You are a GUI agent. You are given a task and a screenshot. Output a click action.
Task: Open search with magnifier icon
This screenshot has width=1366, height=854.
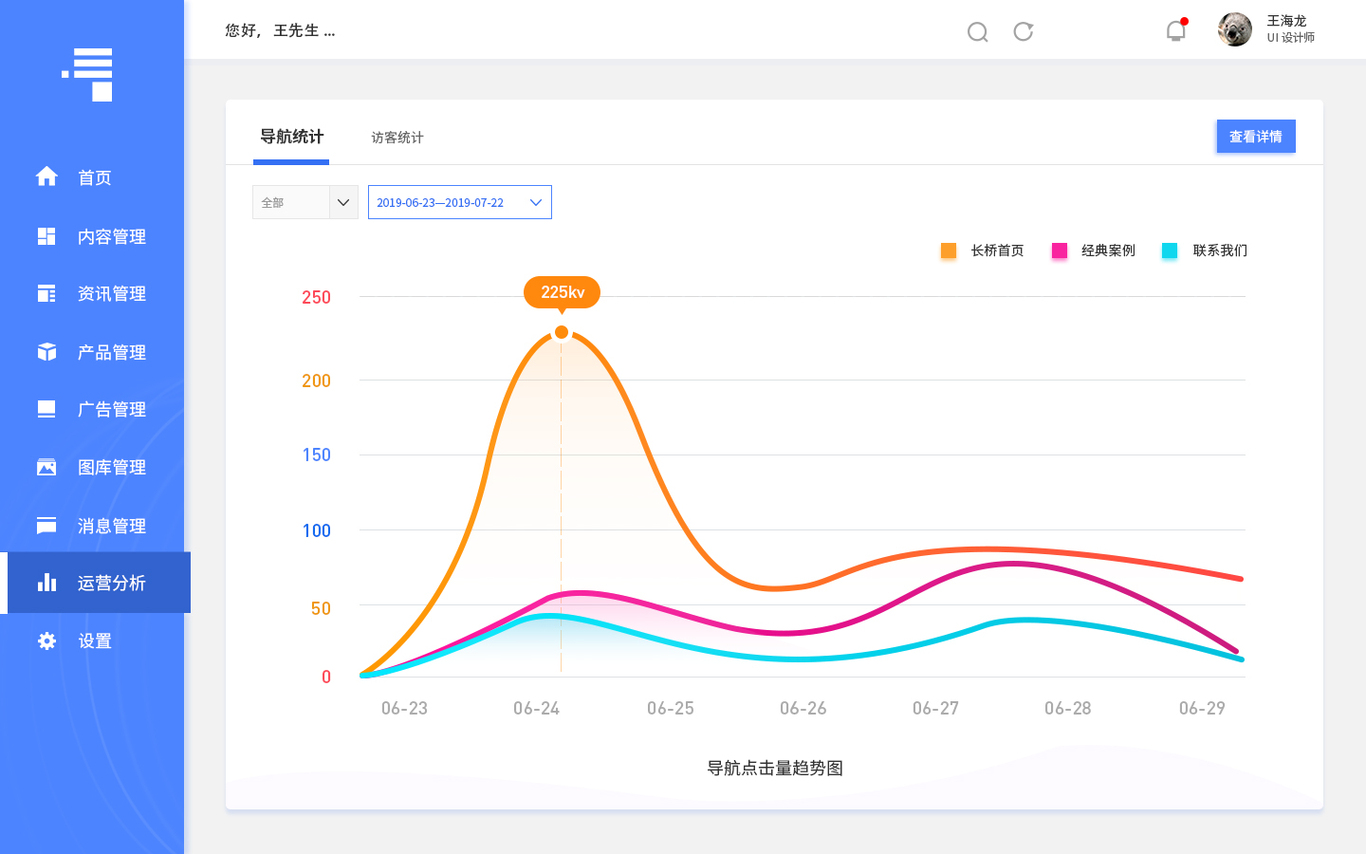978,32
